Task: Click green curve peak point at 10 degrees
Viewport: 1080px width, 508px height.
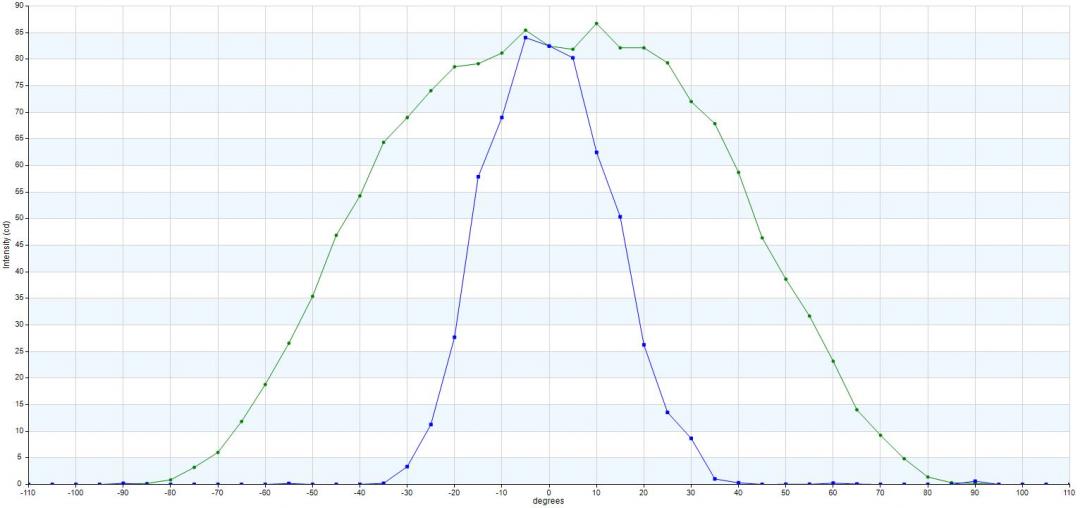Action: tap(596, 23)
